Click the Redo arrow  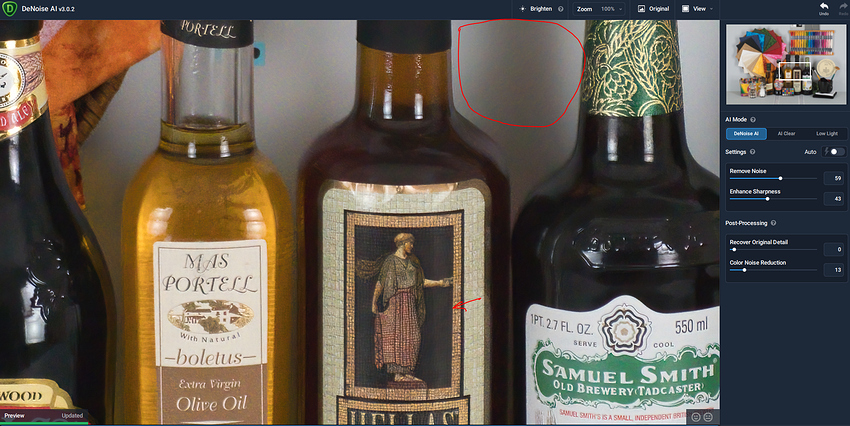[843, 7]
